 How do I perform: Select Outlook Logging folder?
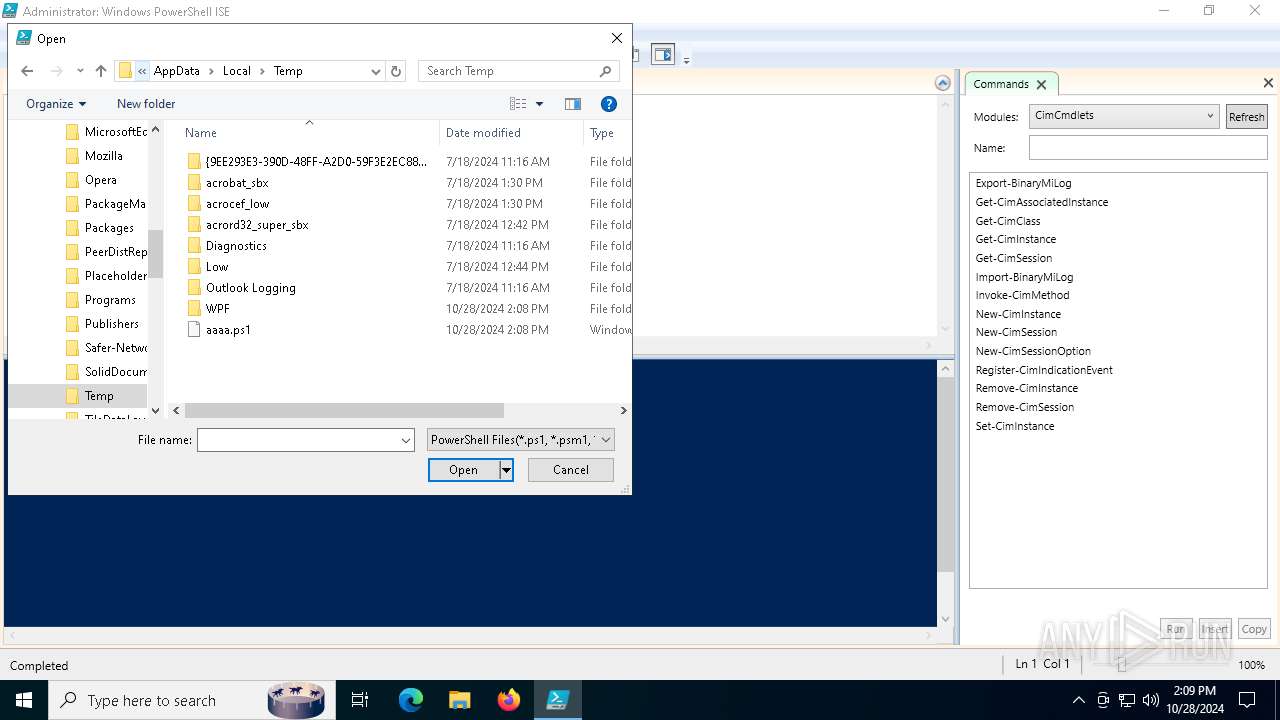(250, 288)
